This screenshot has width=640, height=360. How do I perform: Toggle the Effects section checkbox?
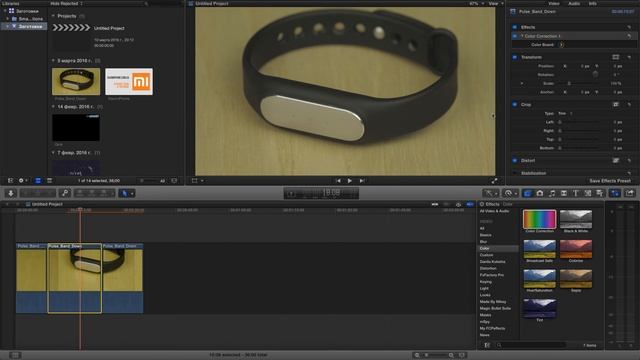tap(515, 27)
